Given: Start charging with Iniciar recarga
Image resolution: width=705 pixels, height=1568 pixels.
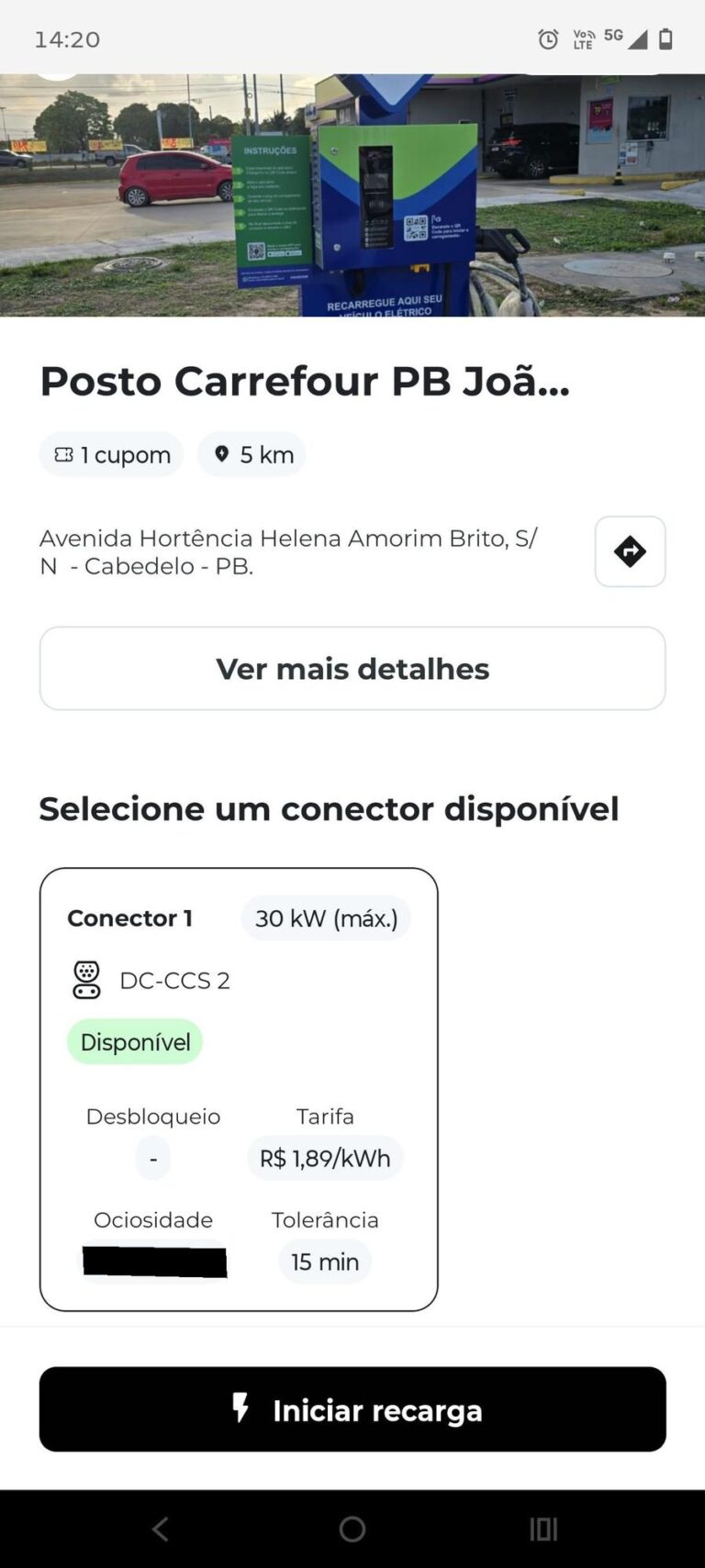Looking at the screenshot, I should click(352, 1409).
